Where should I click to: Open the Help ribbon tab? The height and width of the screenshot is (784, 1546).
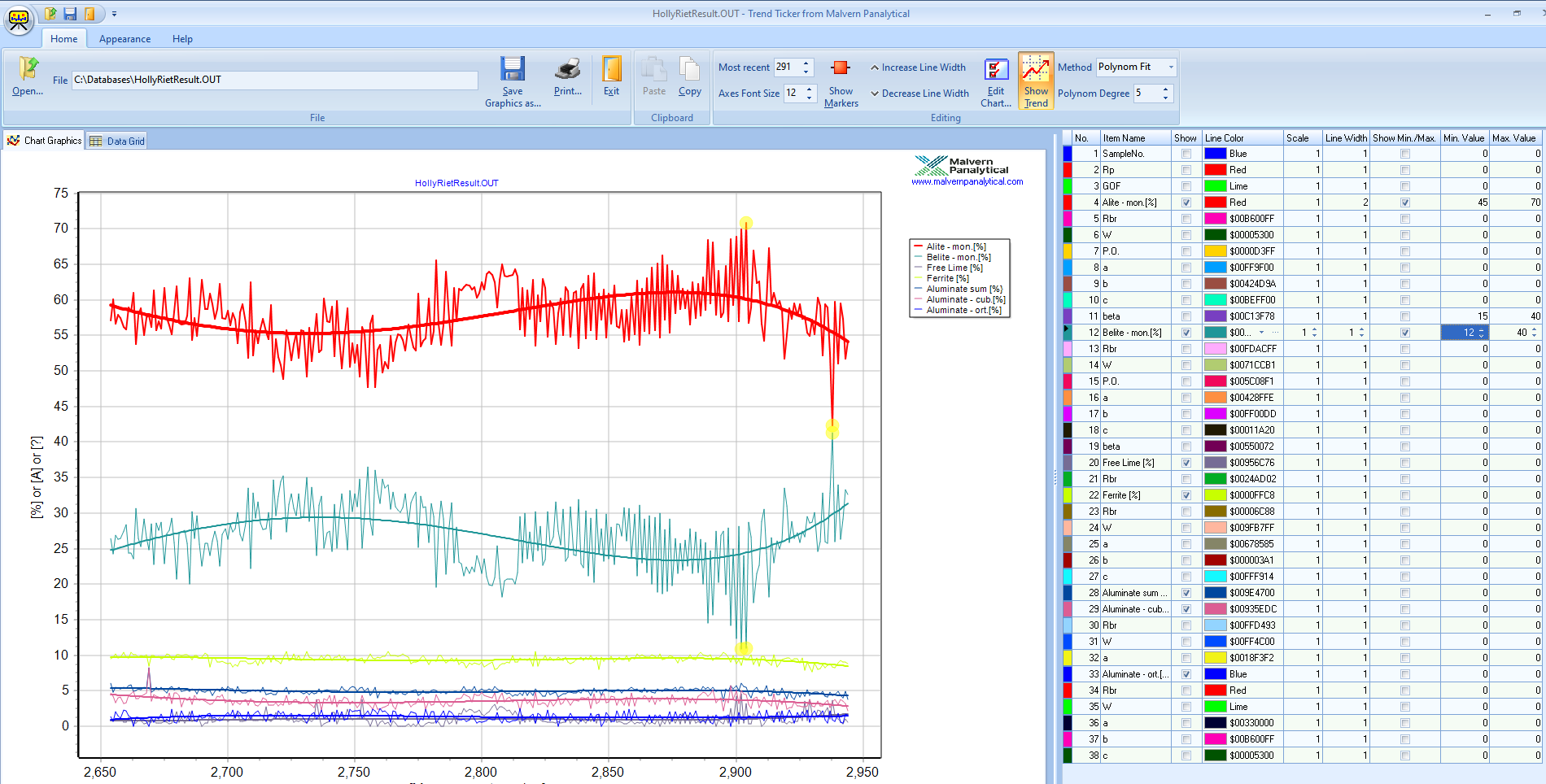(x=182, y=39)
